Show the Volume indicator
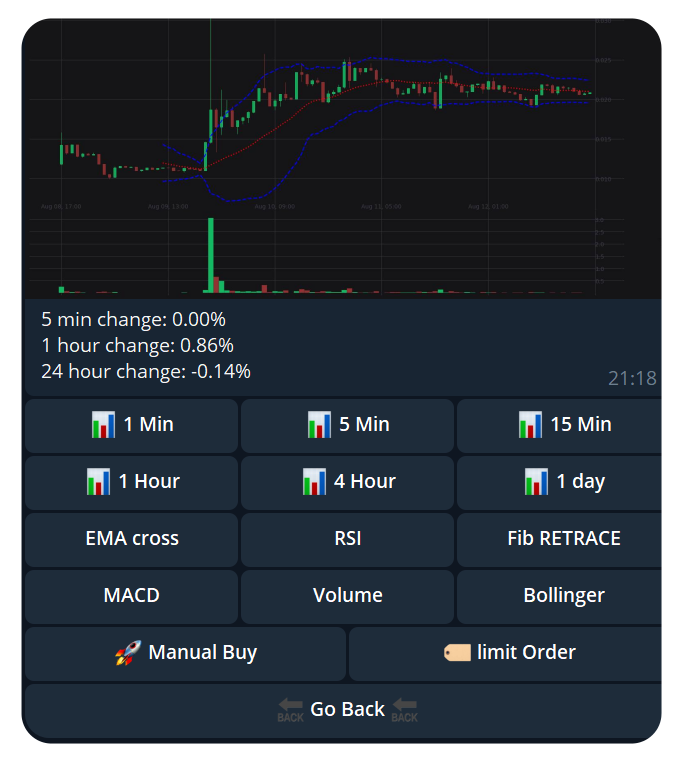 (347, 596)
